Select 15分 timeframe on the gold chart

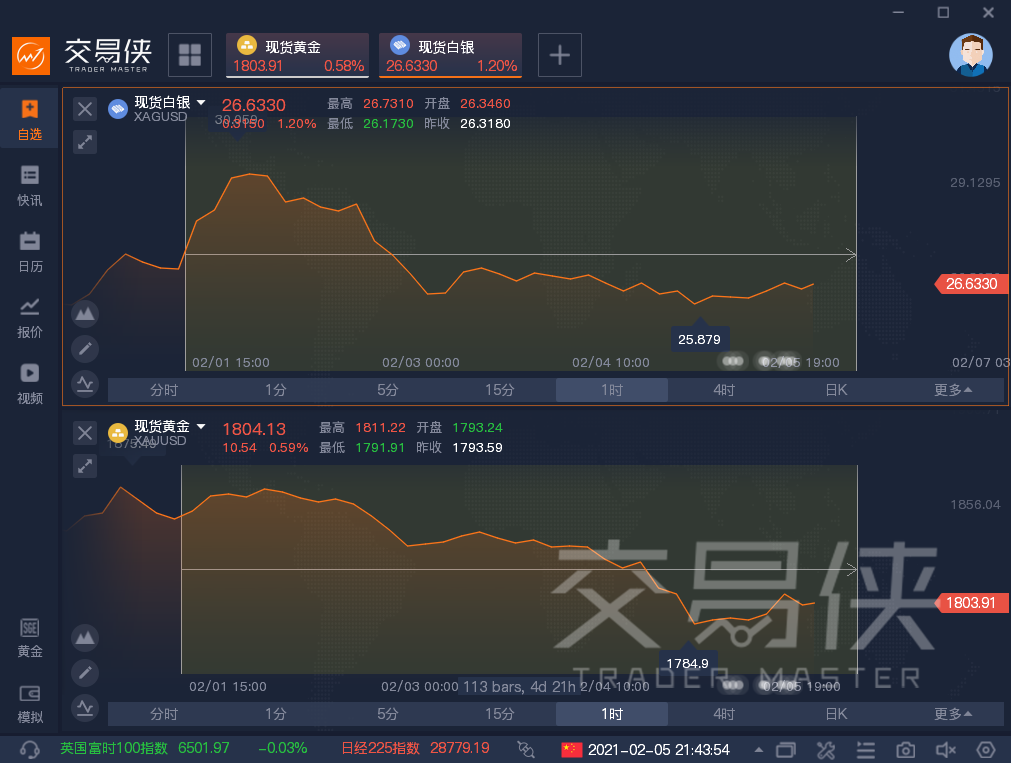500,714
